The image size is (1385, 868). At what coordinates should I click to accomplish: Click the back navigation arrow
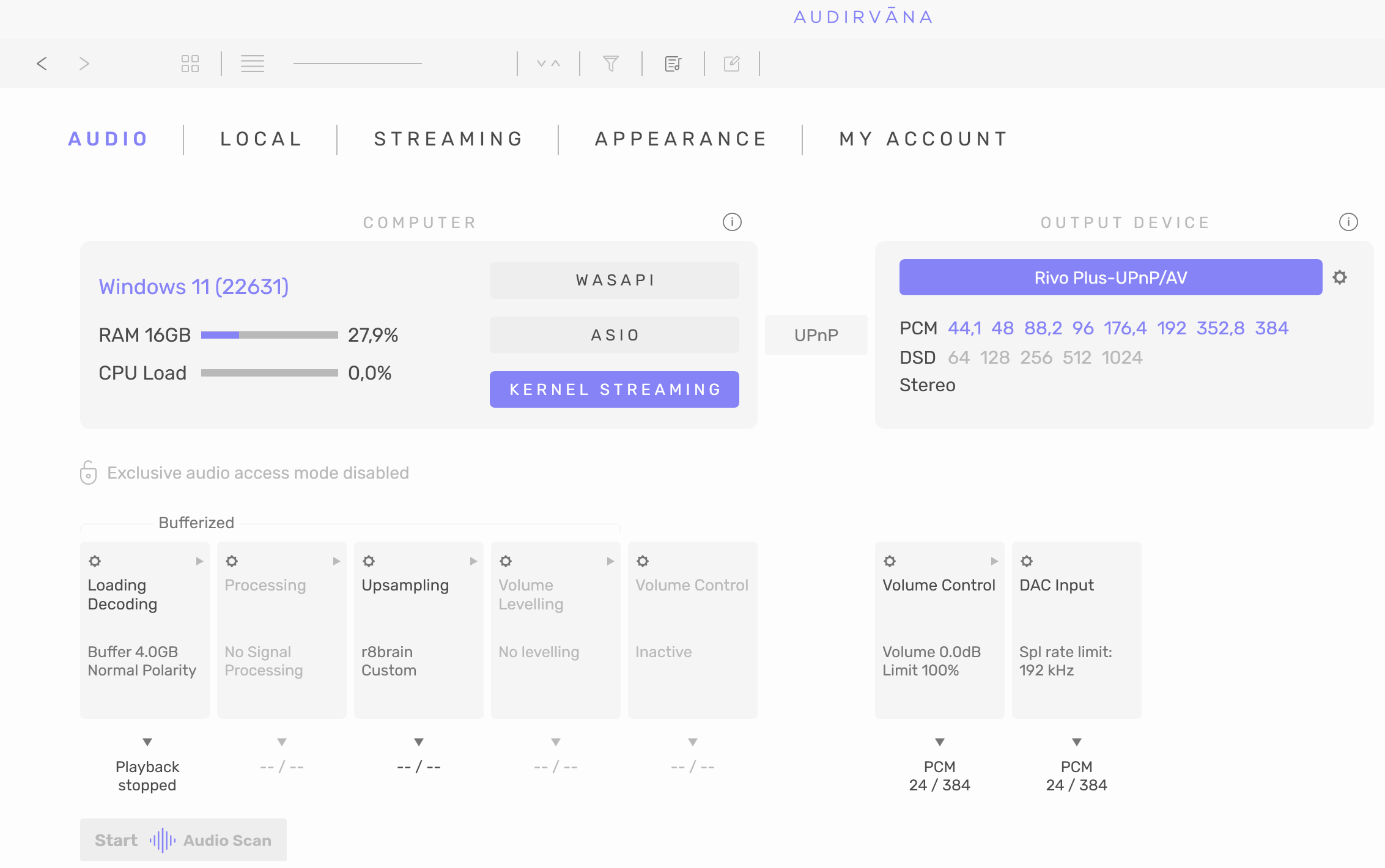coord(42,64)
